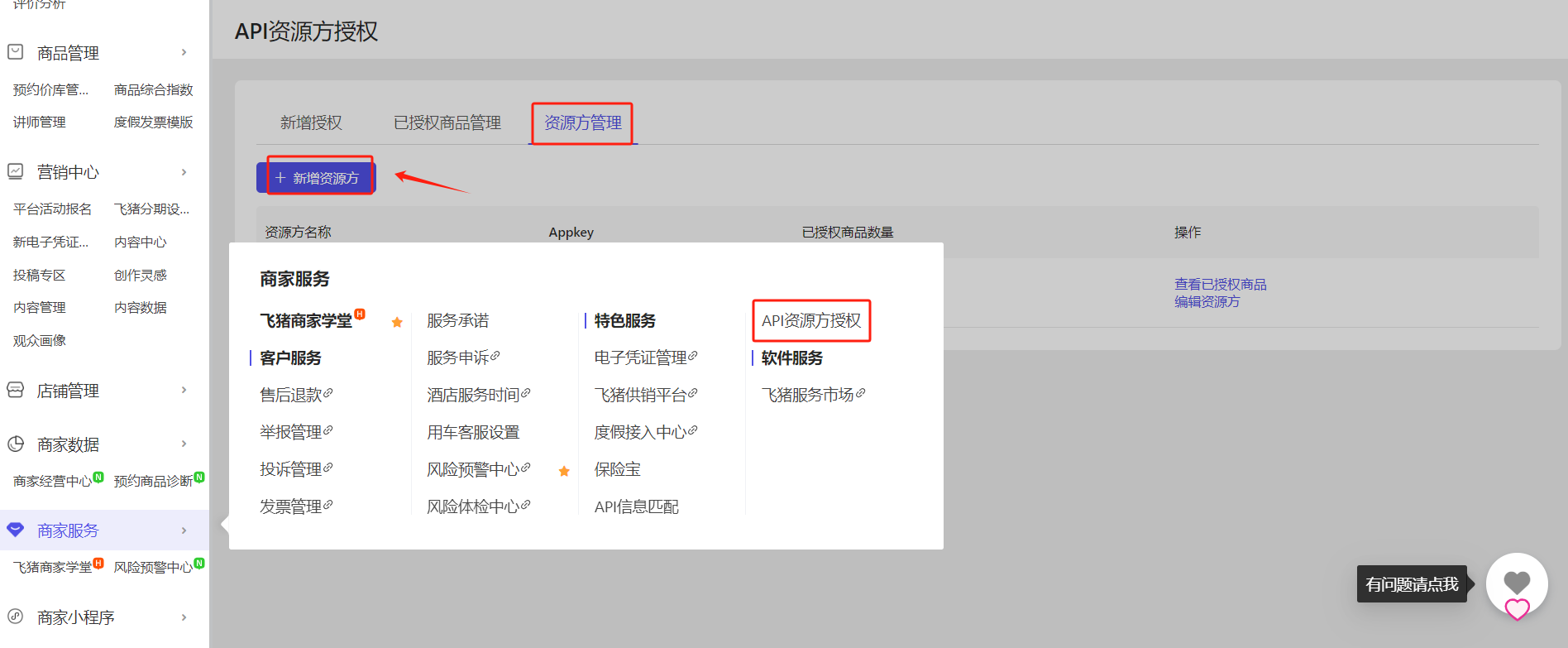Switch to the 已授权商品管理 tab
The image size is (1568, 648).
tap(447, 122)
